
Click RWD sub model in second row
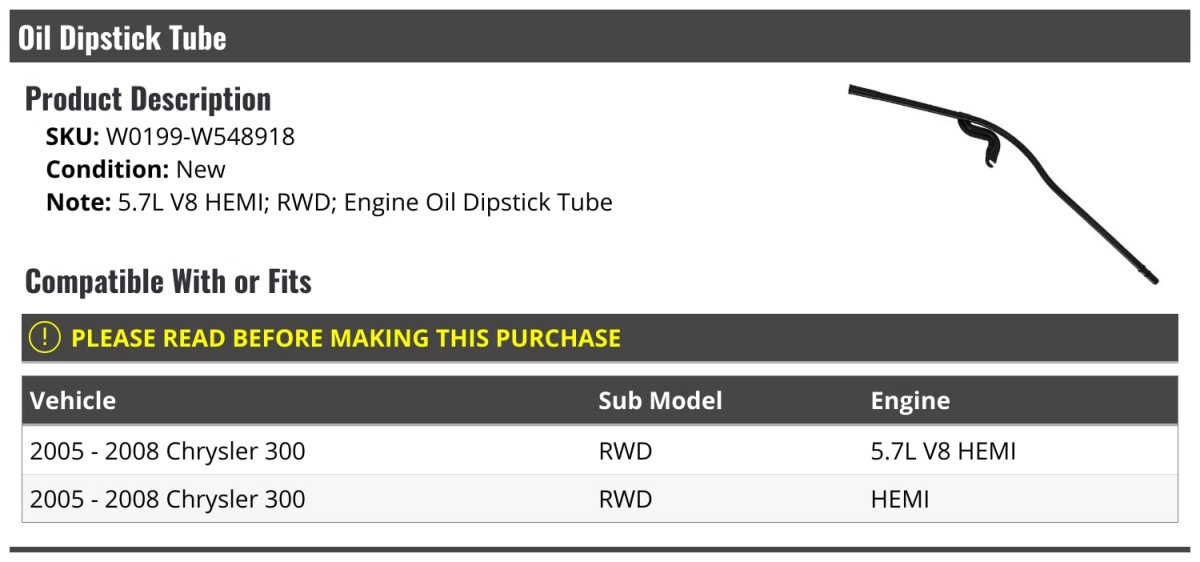625,499
